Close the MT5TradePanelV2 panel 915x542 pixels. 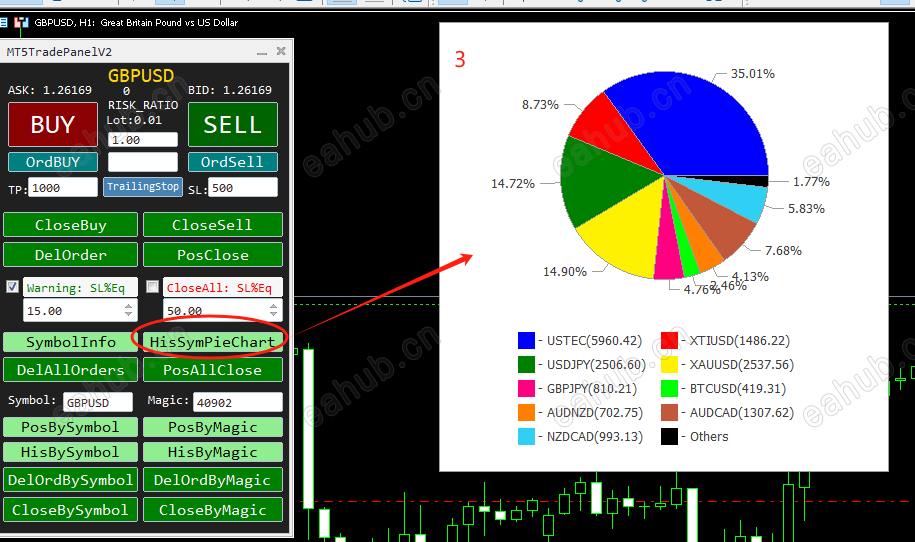click(281, 51)
